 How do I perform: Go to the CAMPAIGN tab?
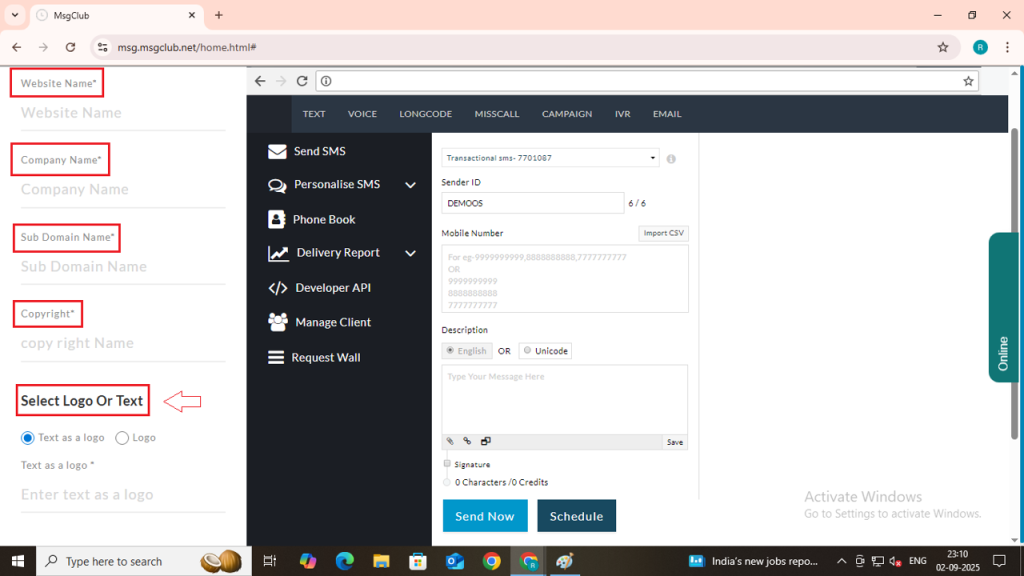click(567, 114)
